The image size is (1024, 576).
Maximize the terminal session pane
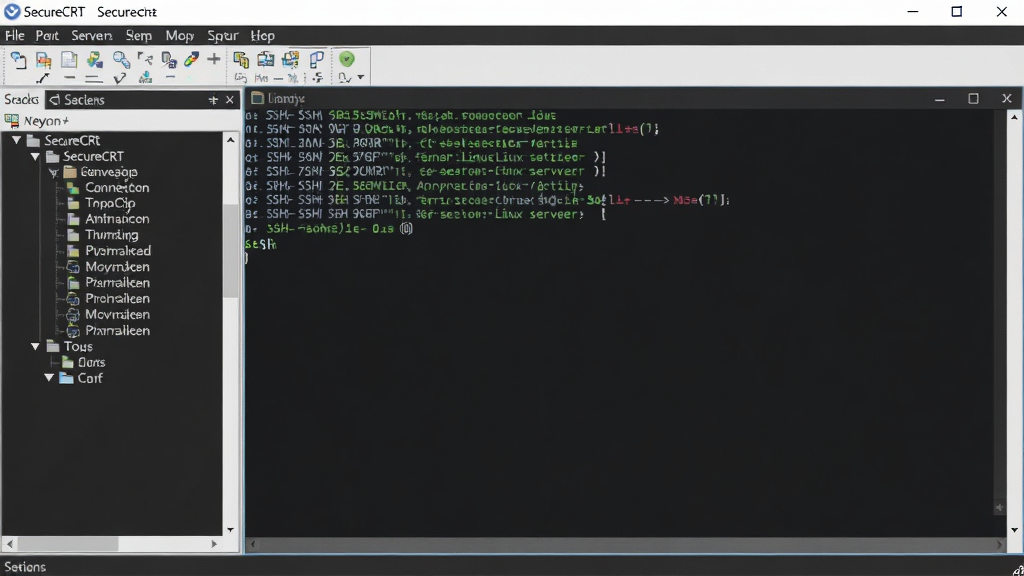click(x=973, y=99)
